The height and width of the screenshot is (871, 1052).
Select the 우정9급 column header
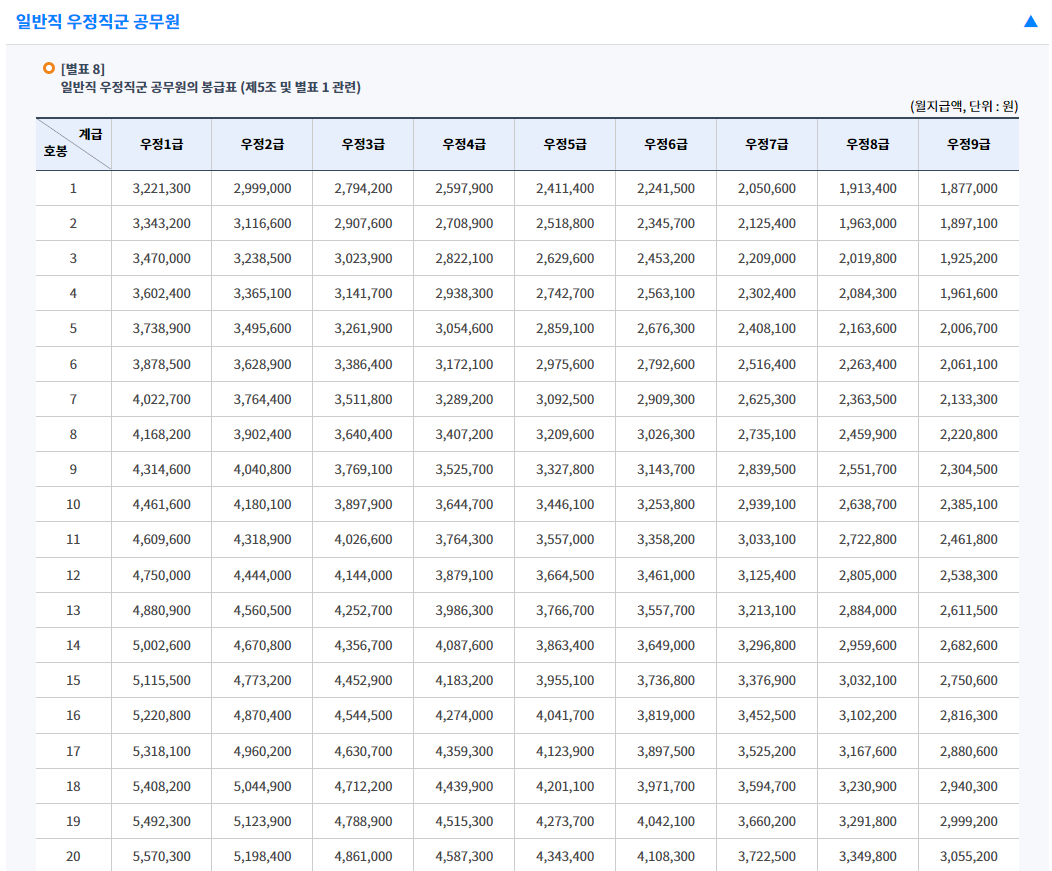coord(968,144)
